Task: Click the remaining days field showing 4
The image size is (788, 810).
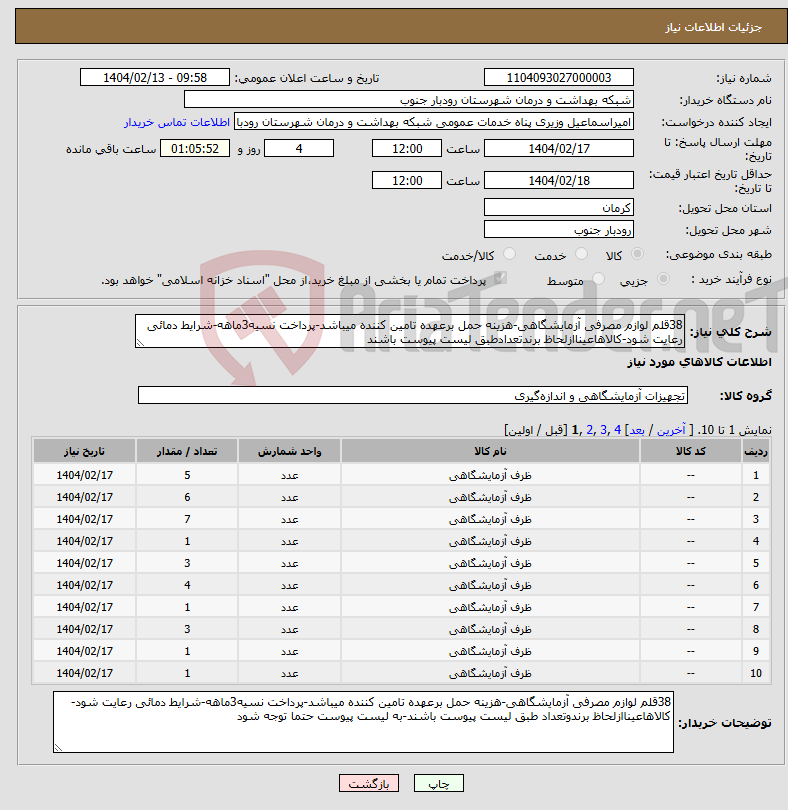Action: click(299, 149)
